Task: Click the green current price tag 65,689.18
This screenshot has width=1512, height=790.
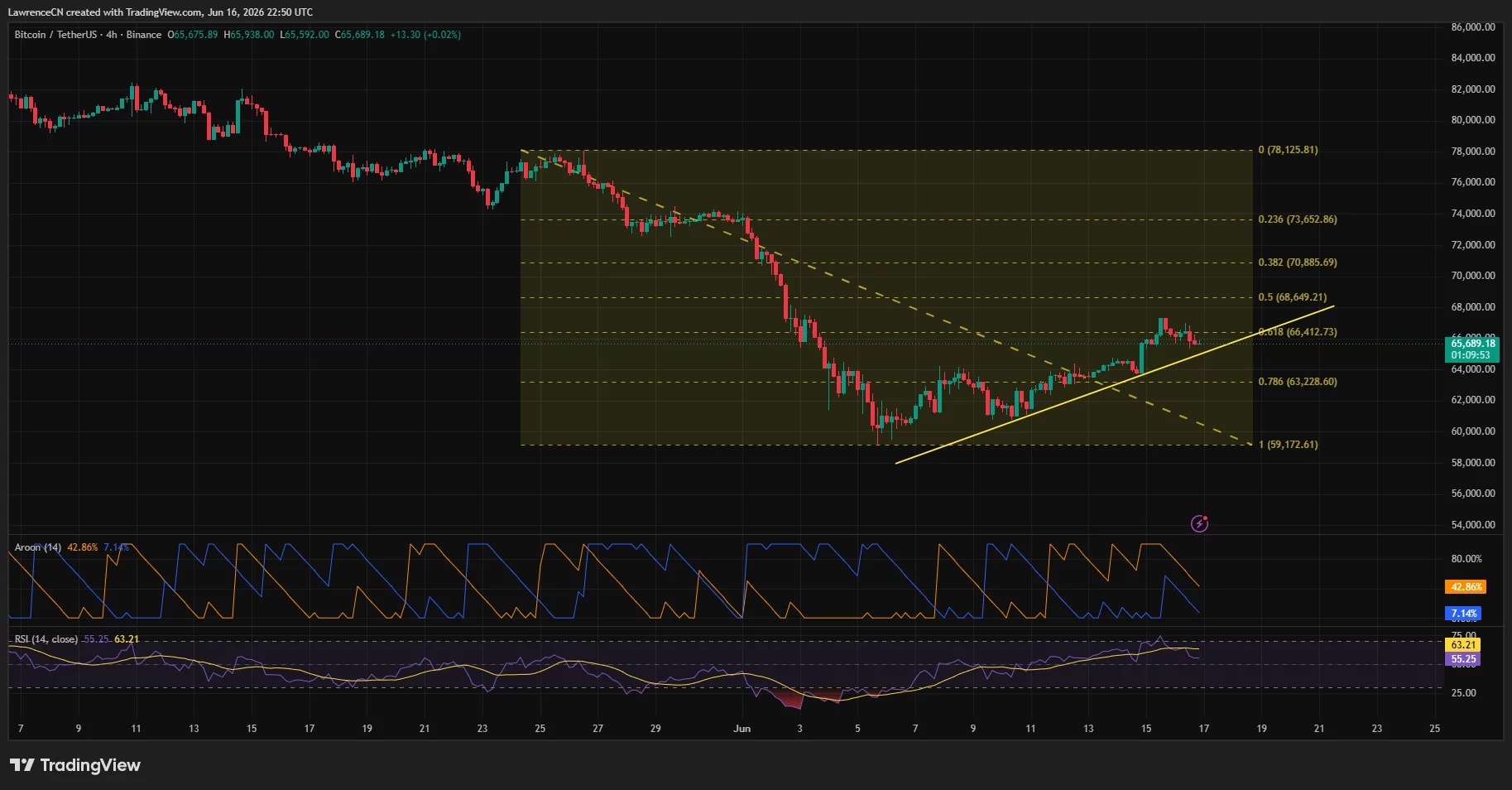Action: pos(1473,343)
